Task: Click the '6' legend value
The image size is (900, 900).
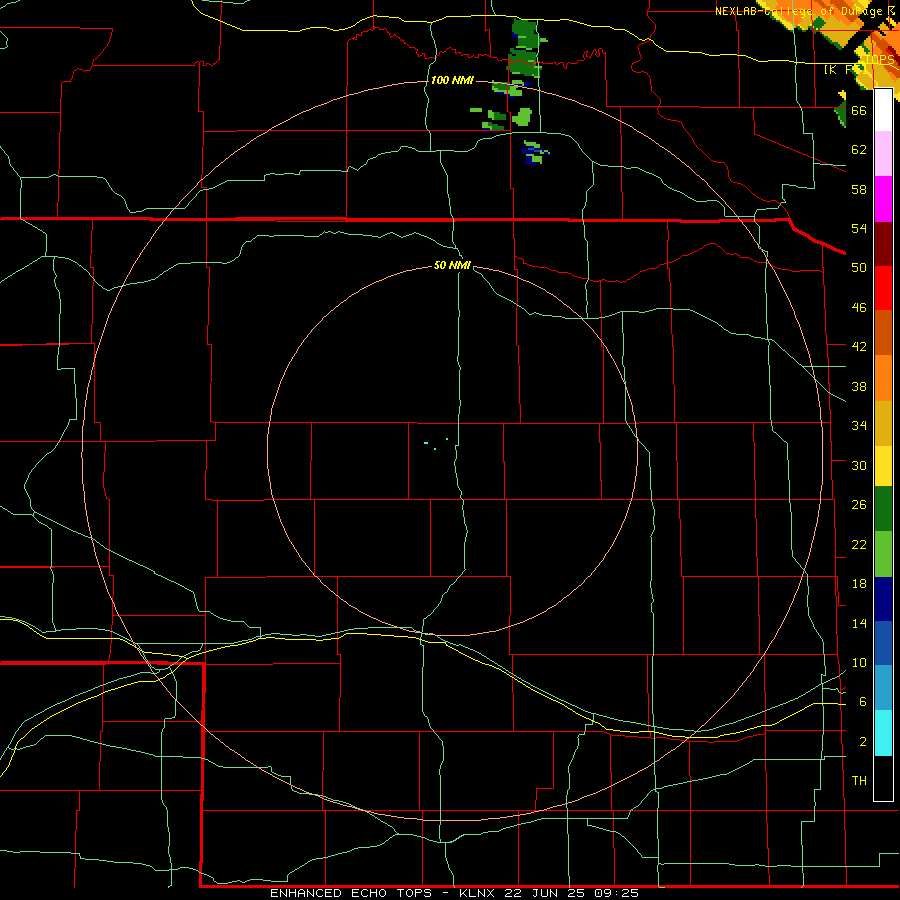Action: (862, 701)
